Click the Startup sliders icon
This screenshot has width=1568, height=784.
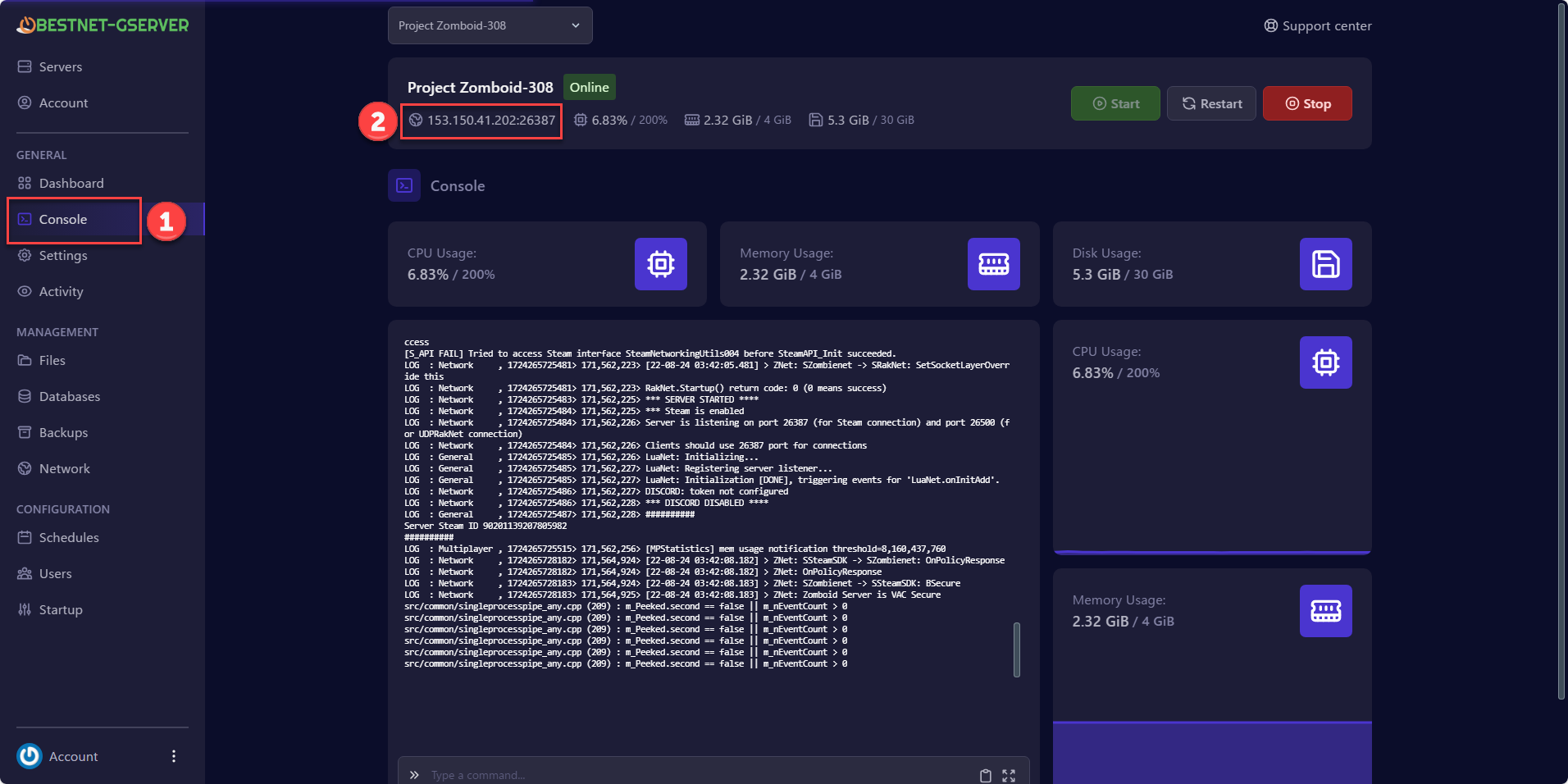click(25, 609)
